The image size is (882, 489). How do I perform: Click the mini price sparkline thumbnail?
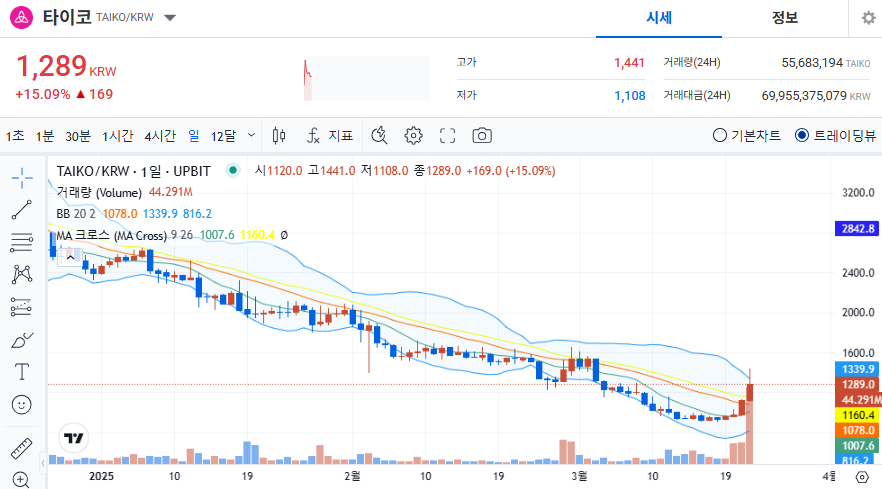point(367,79)
